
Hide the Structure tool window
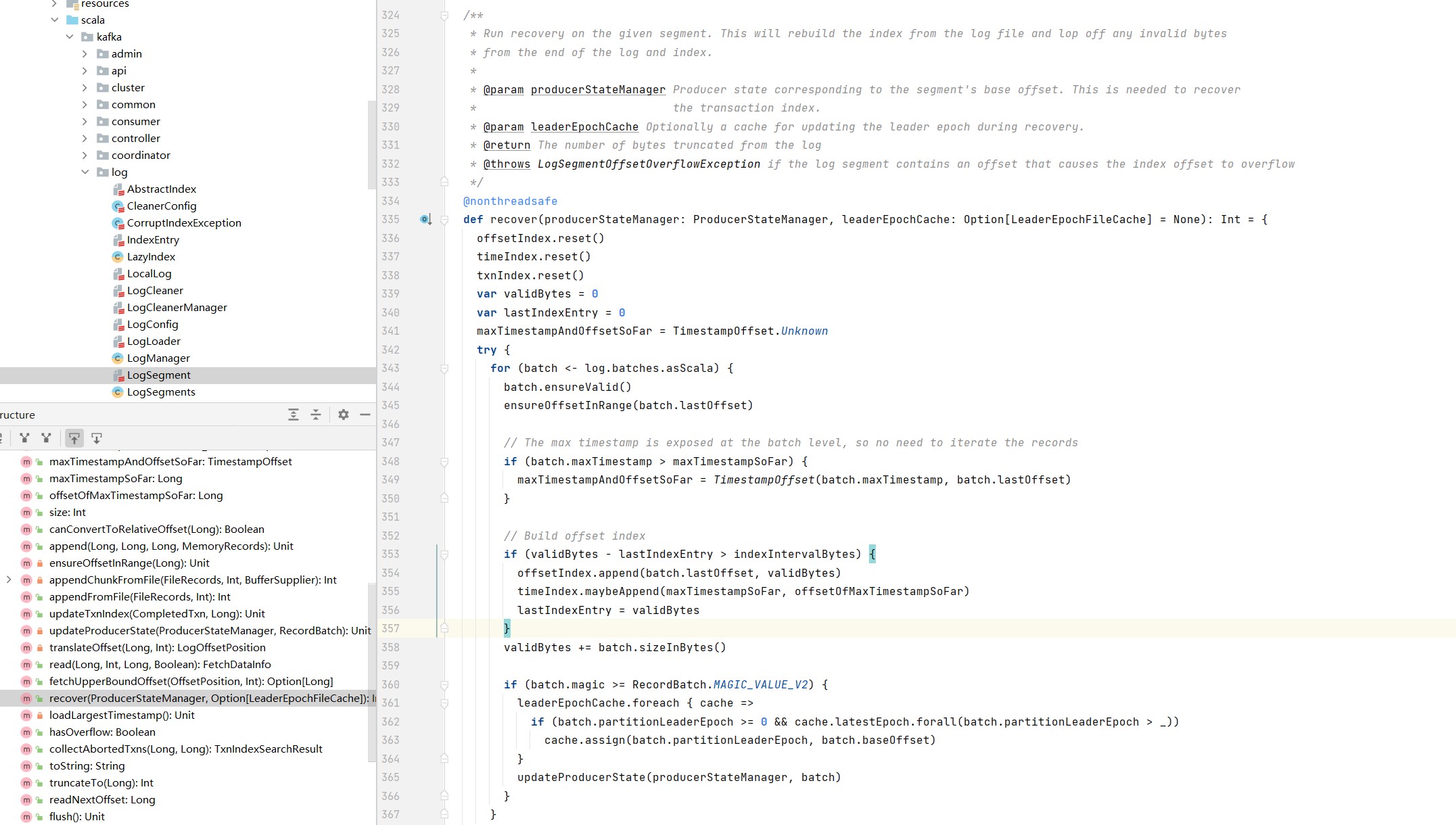[x=365, y=415]
